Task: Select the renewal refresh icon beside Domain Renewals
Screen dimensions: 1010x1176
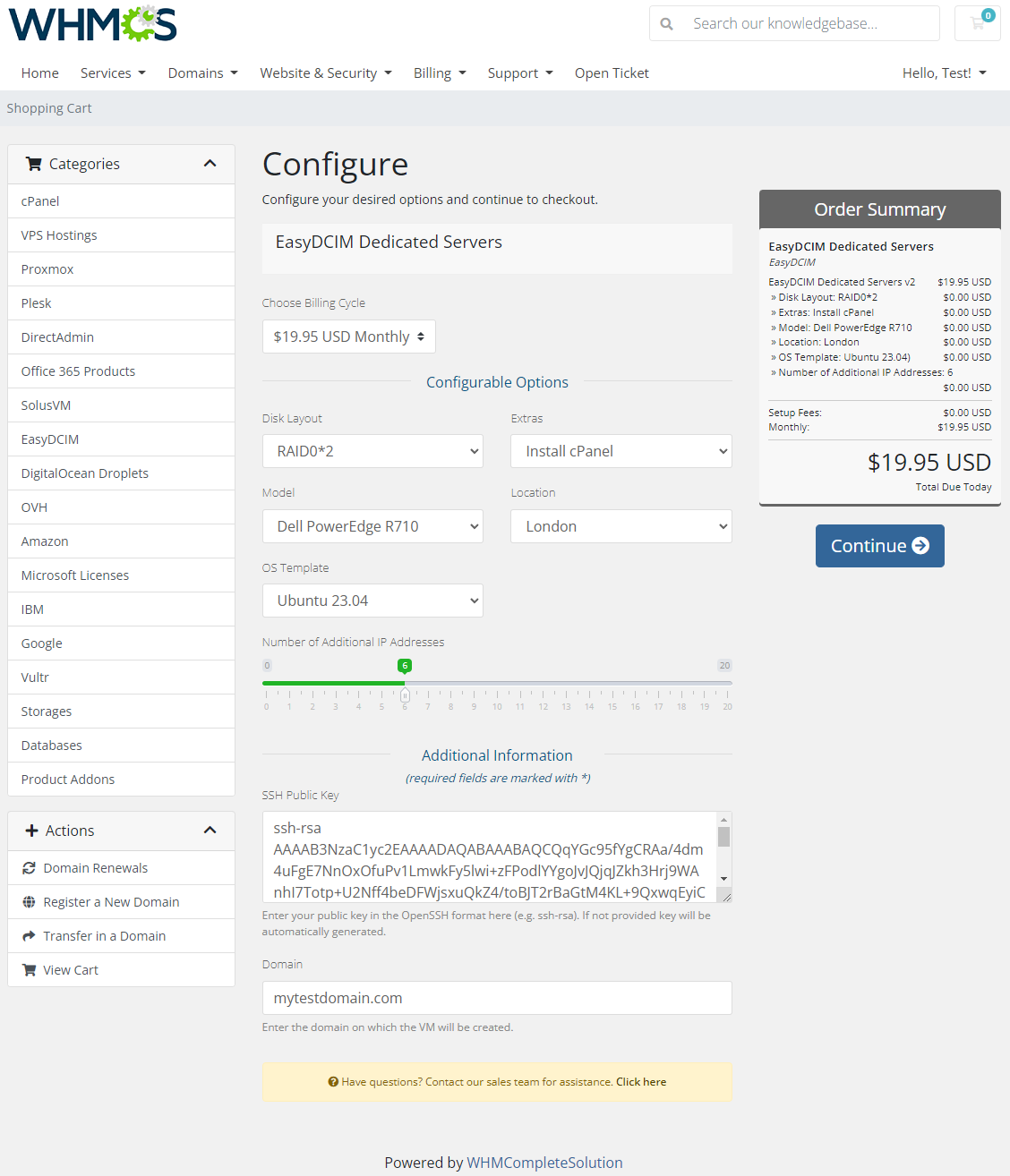Action: tap(29, 867)
